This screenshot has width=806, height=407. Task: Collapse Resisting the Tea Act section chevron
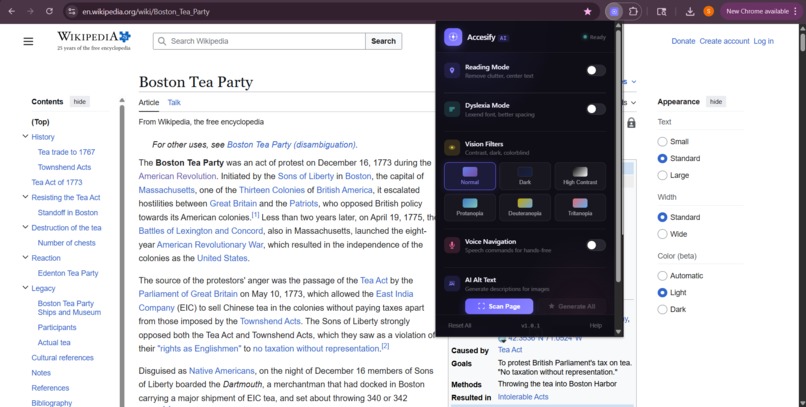point(25,197)
